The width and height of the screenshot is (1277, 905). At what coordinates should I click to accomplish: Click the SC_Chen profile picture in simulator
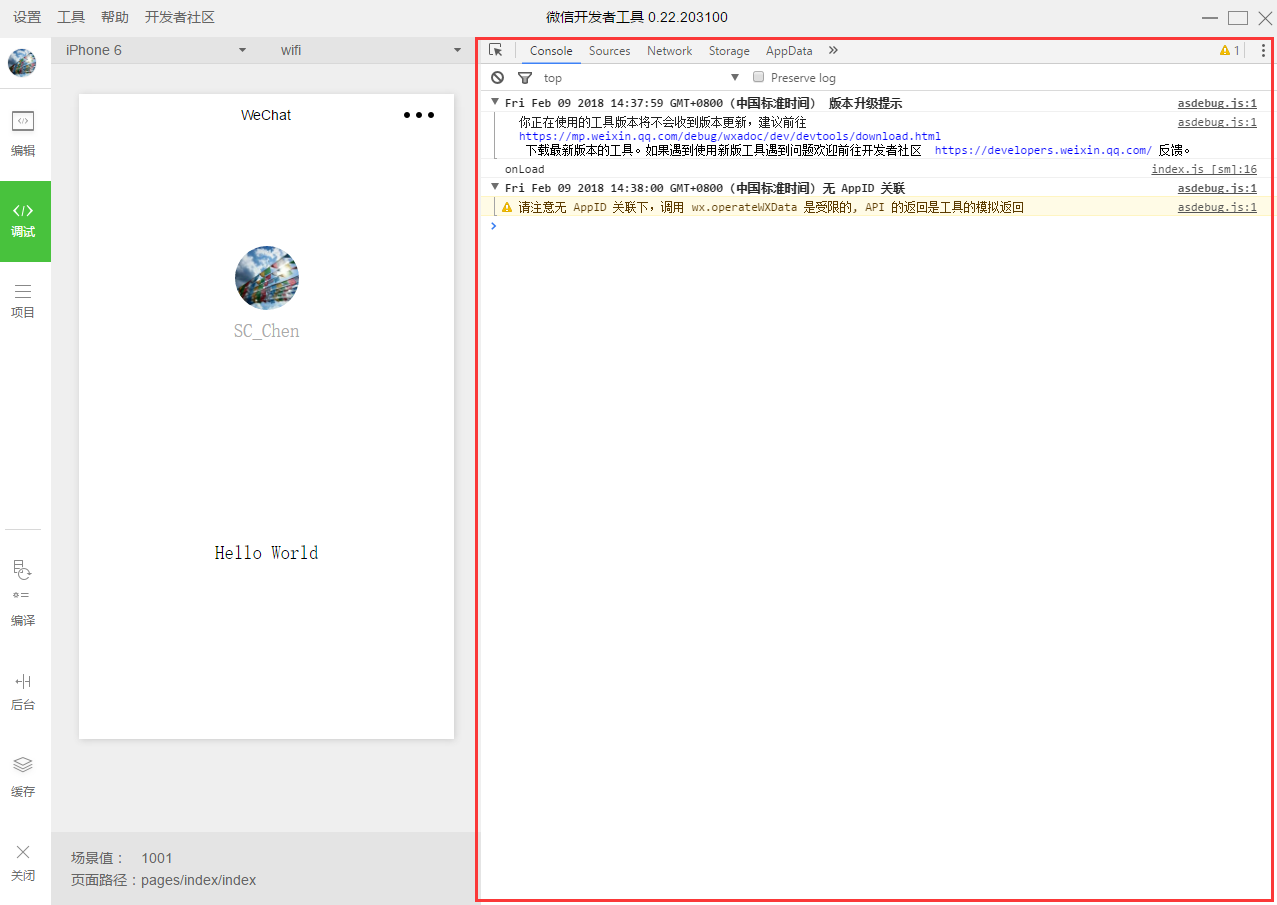coord(267,278)
